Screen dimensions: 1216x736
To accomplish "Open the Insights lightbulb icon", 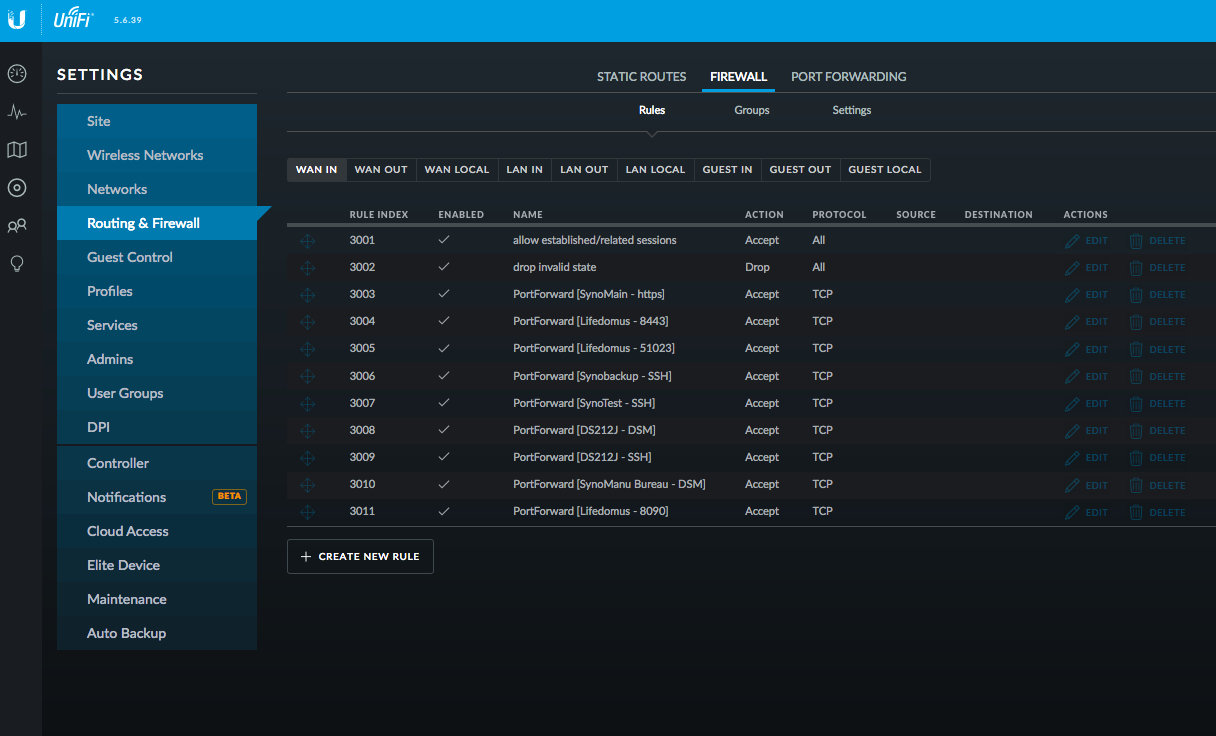I will point(16,264).
